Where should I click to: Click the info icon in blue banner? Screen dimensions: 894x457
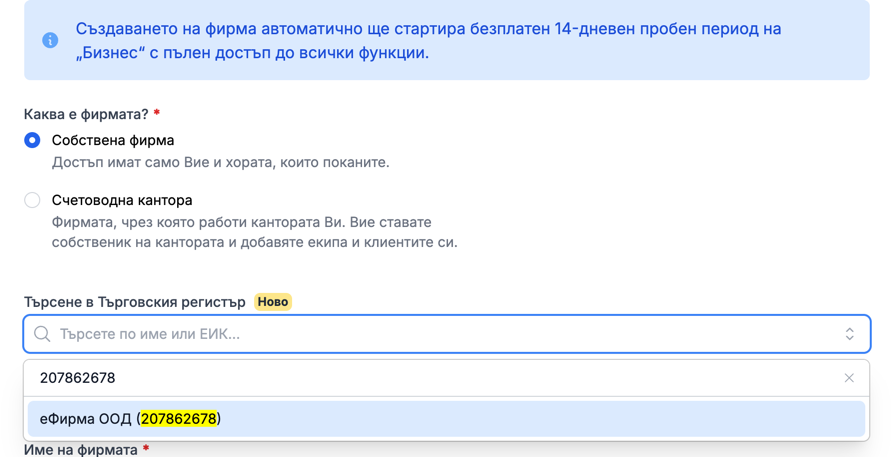click(50, 40)
